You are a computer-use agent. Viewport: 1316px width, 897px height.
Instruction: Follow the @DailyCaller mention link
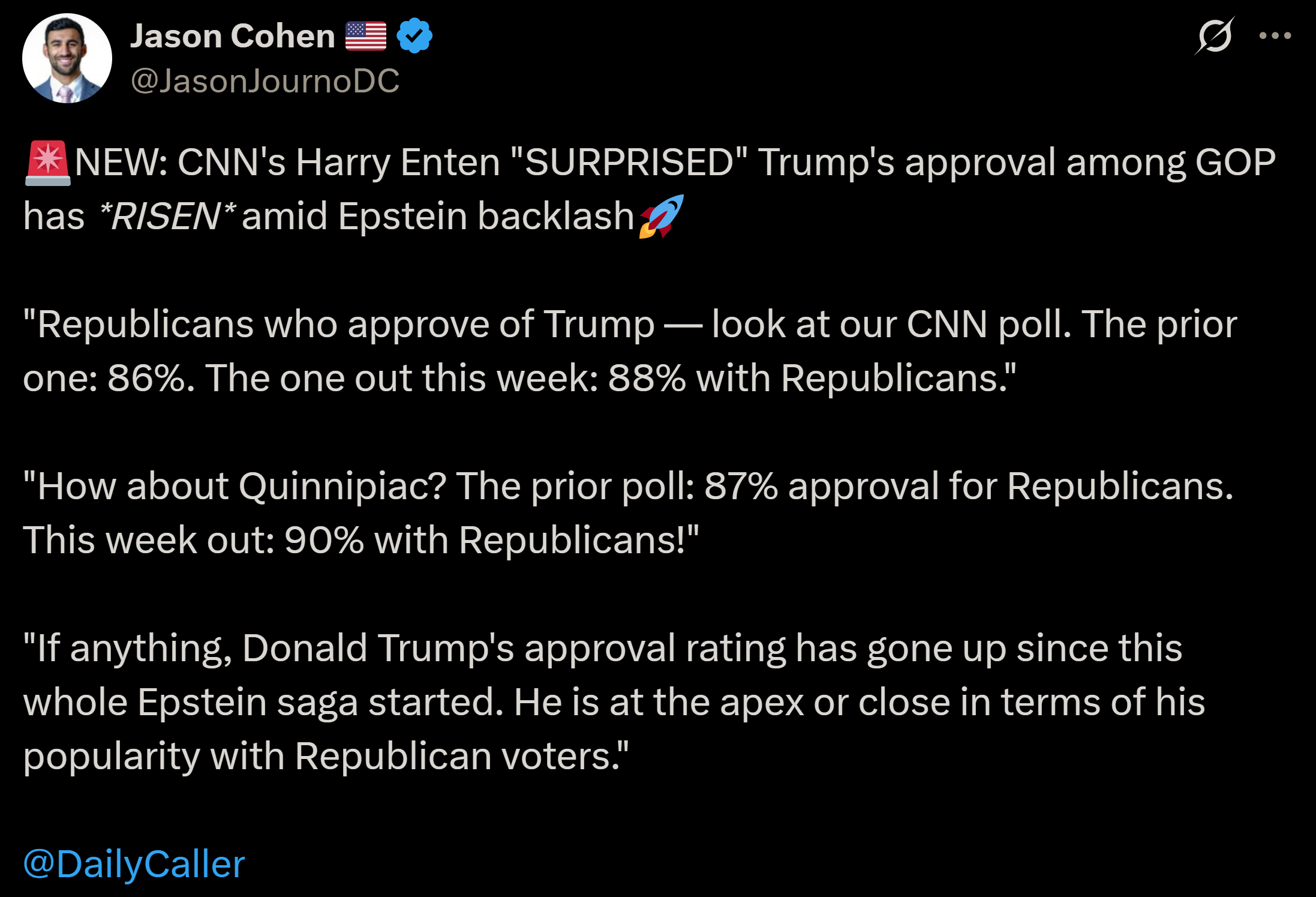coord(134,864)
